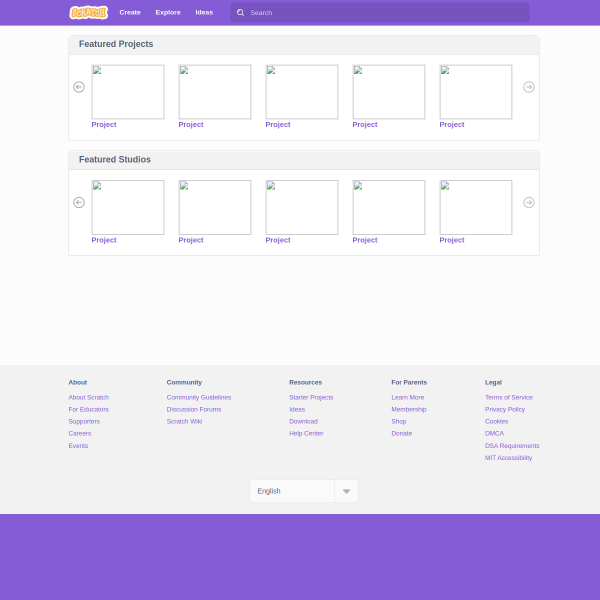
Task: Go to the Explore page
Action: pos(168,12)
